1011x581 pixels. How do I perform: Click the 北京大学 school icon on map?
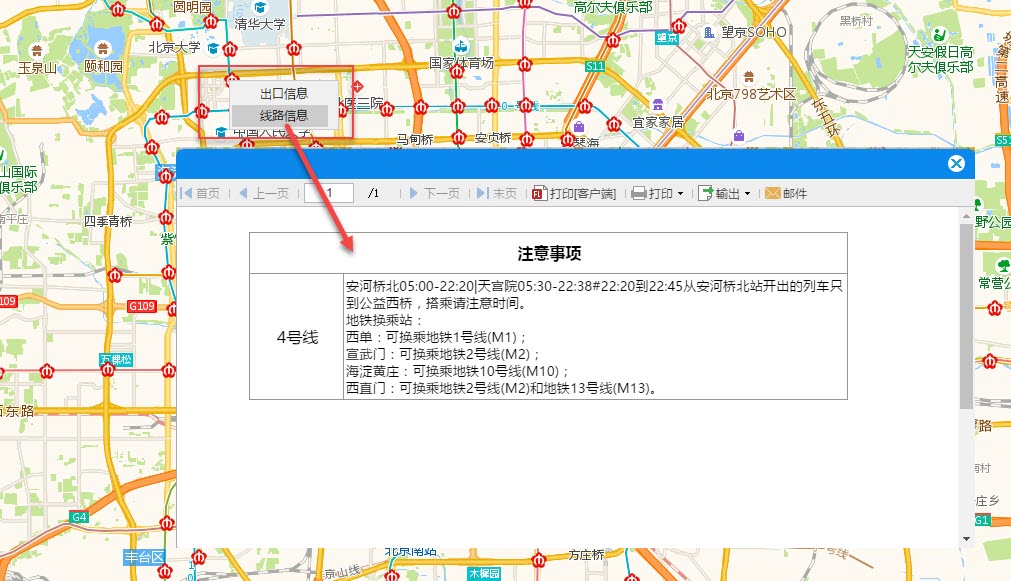pos(213,48)
